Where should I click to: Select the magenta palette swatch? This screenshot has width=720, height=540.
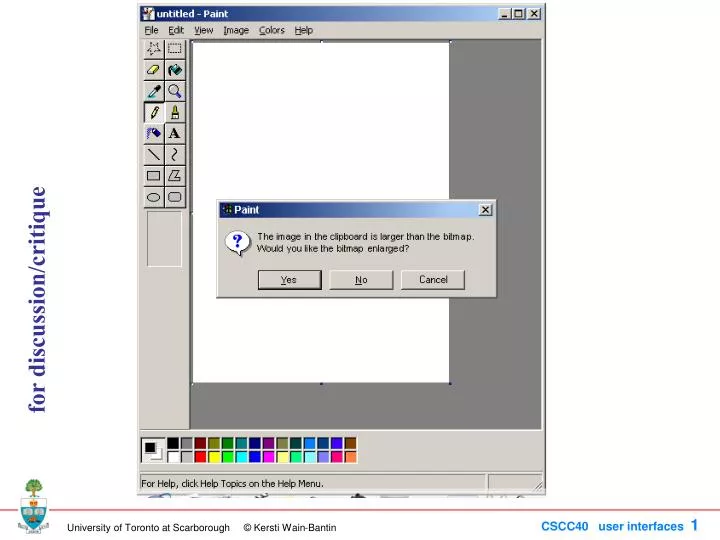pos(269,456)
